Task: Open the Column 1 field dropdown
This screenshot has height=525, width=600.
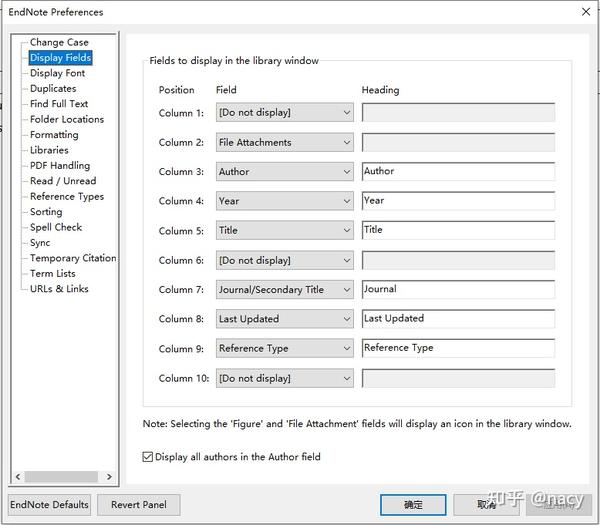Action: (x=285, y=112)
